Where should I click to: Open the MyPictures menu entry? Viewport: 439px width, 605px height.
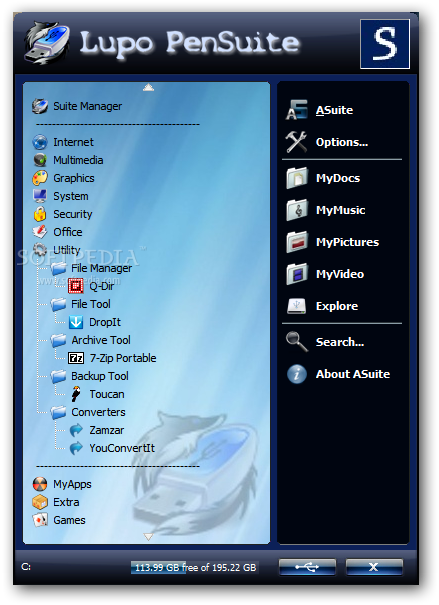tap(347, 242)
